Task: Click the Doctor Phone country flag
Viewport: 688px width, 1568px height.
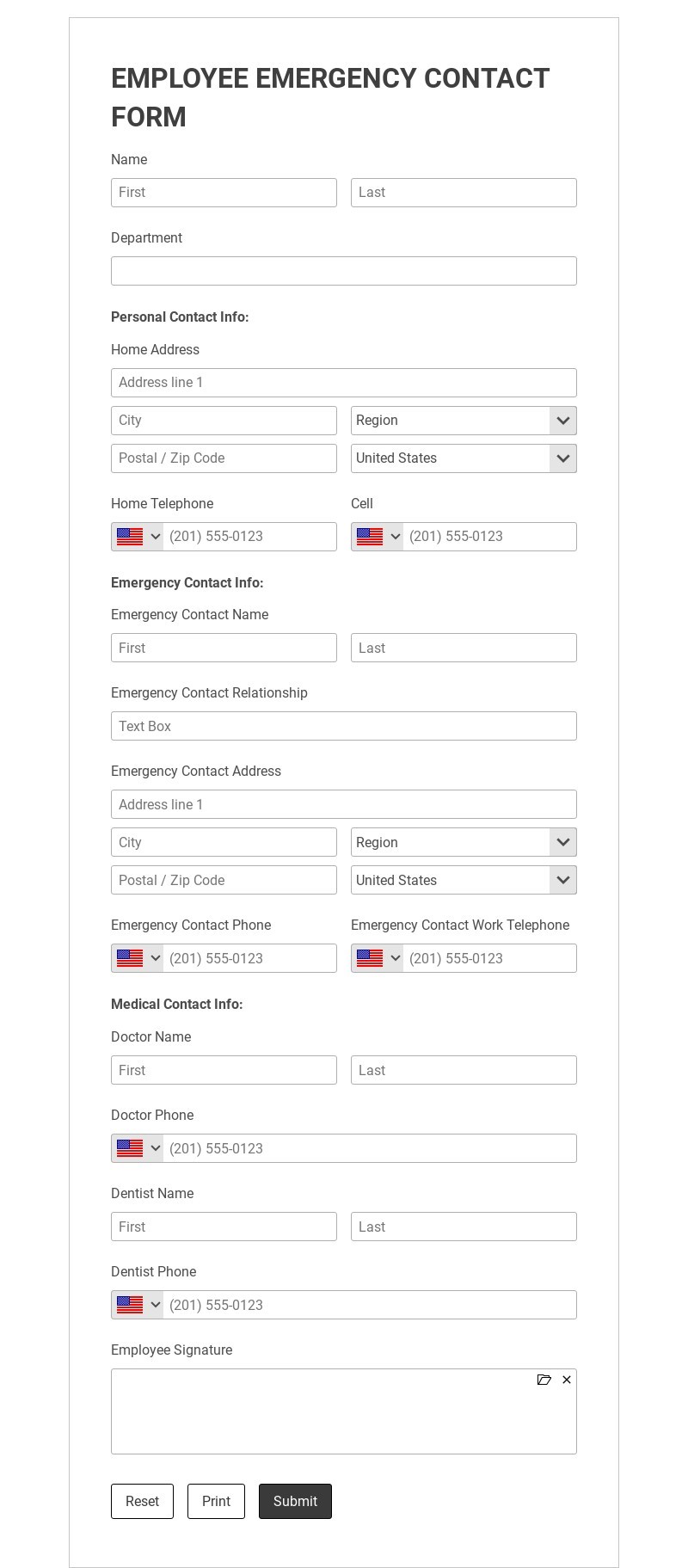Action: coord(130,1148)
